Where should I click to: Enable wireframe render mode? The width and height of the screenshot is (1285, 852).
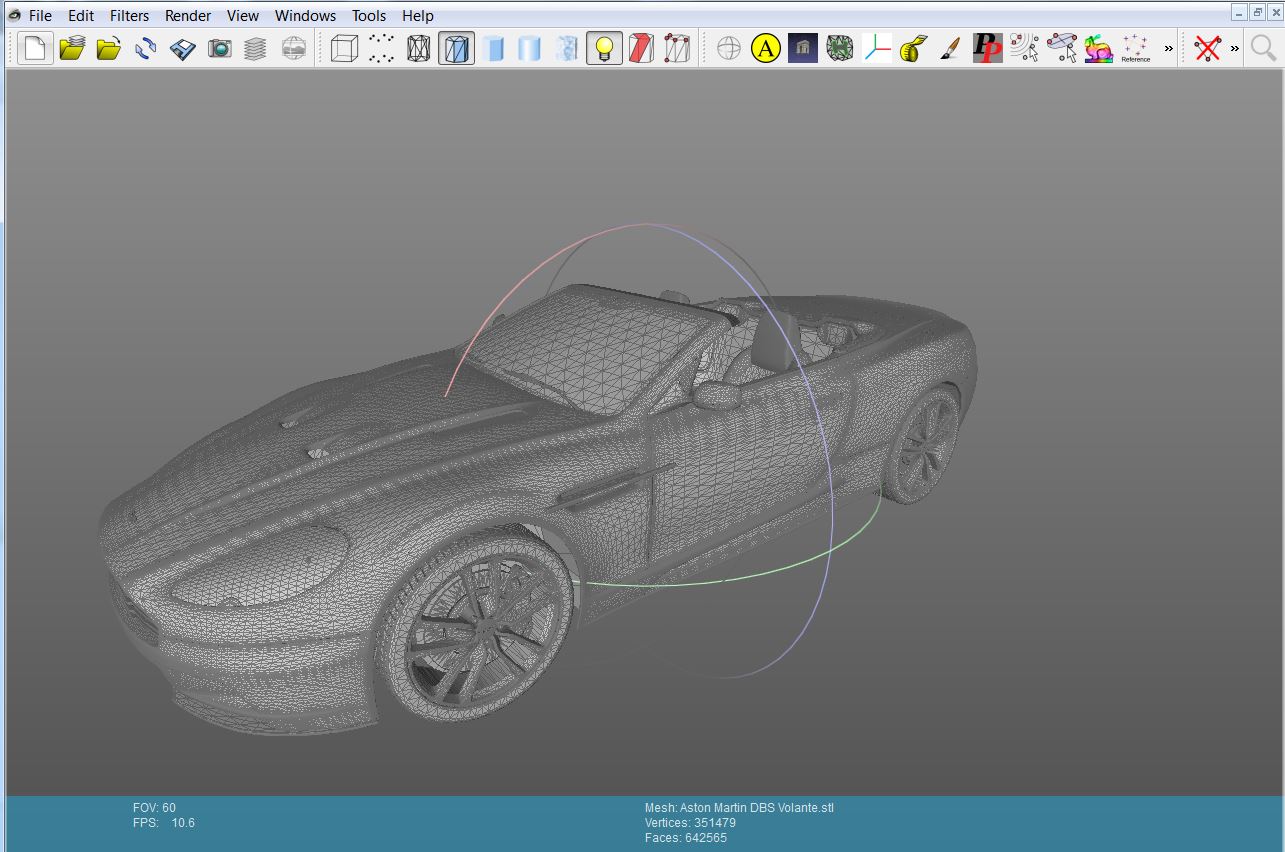click(418, 48)
